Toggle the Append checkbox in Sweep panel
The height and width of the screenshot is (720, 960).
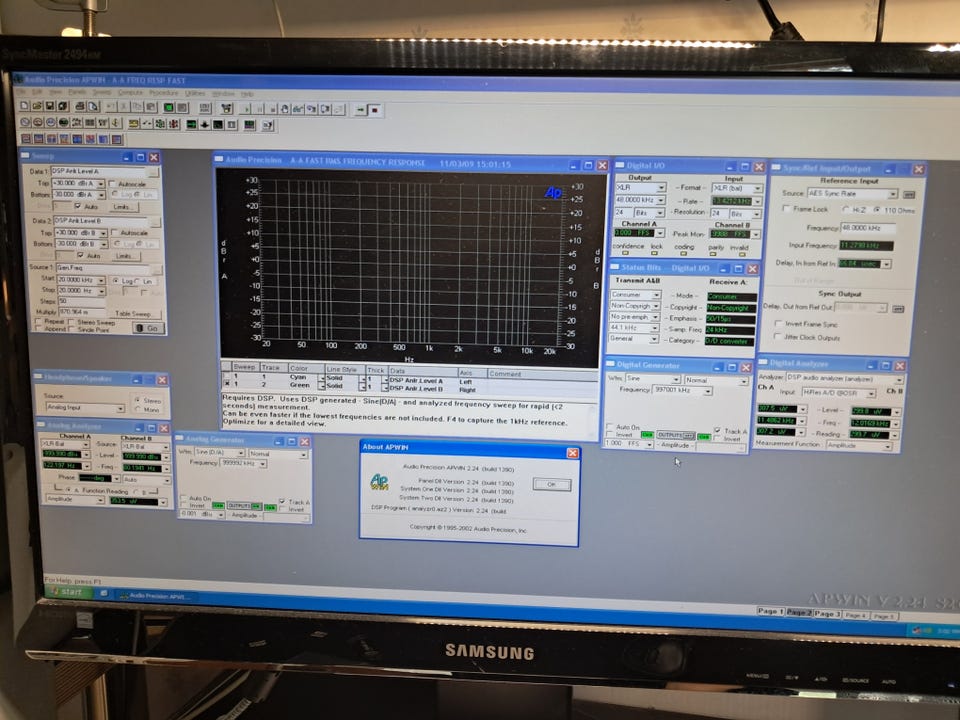pos(40,329)
